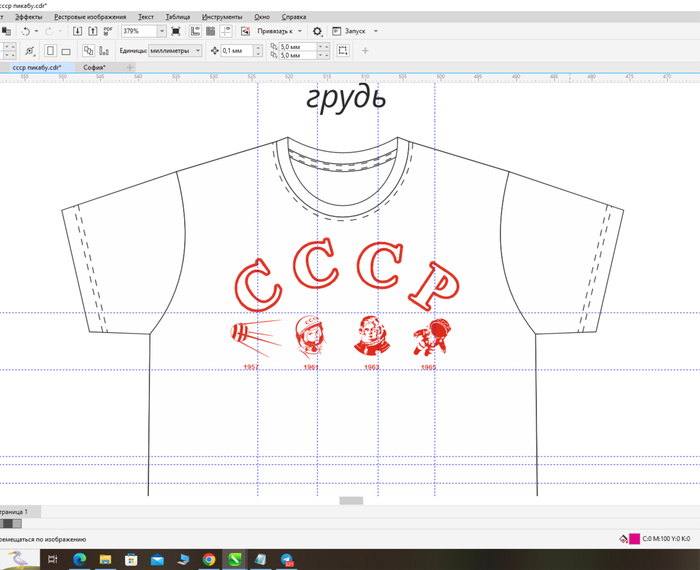Select the red letter Р artwork
This screenshot has width=700, height=570.
(x=434, y=286)
